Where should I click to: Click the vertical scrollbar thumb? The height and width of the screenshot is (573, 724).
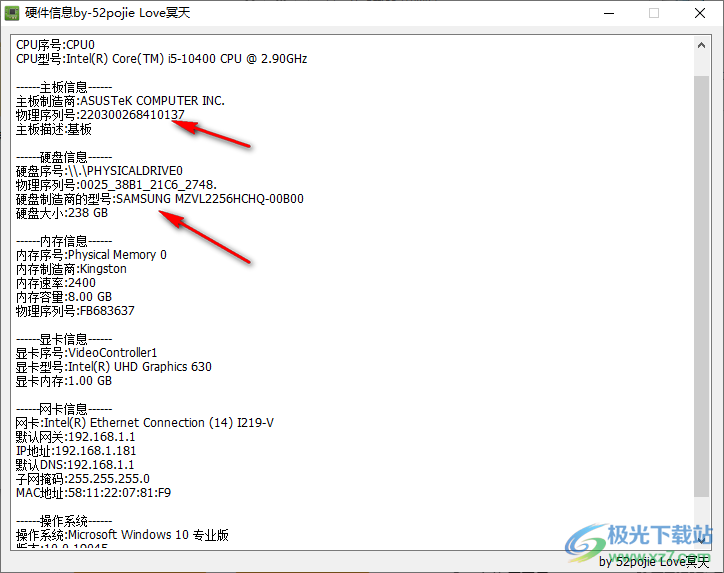click(x=701, y=286)
